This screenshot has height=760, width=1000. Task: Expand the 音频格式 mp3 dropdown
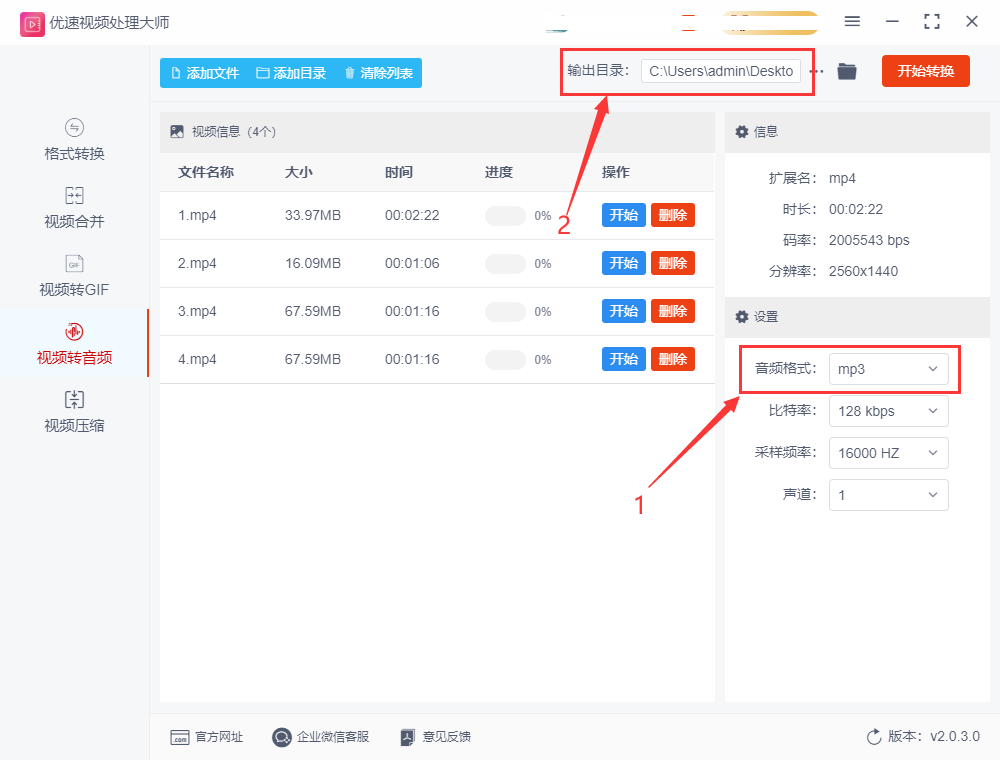pyautogui.click(x=888, y=369)
